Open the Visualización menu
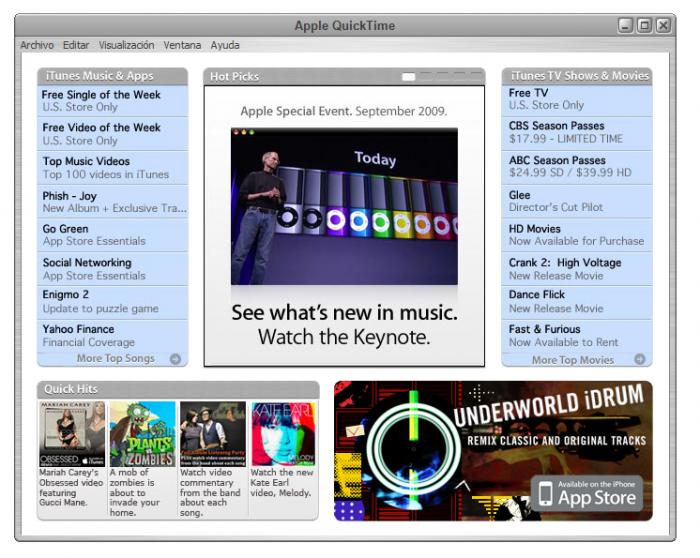 [126, 45]
